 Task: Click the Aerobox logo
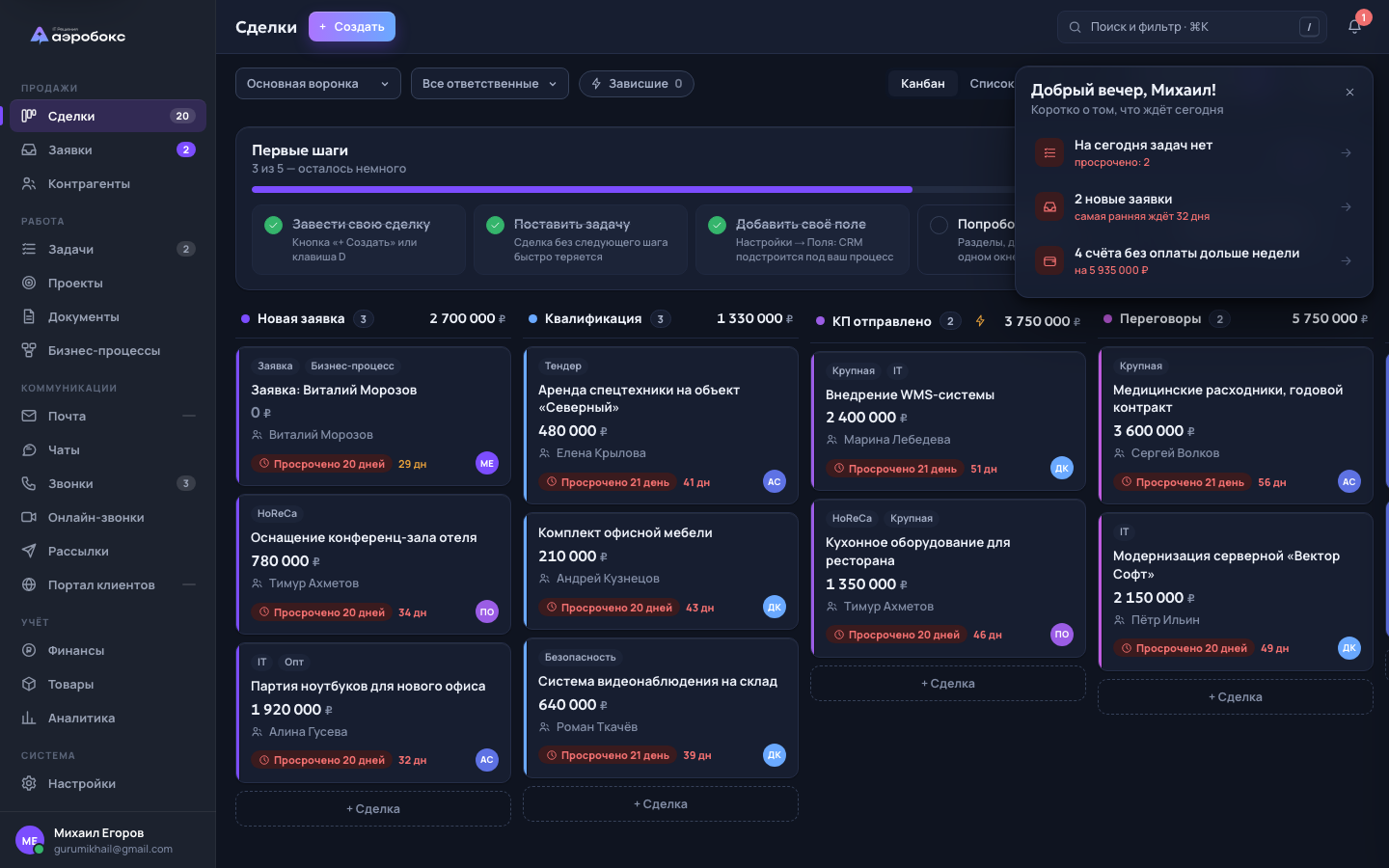(x=78, y=36)
